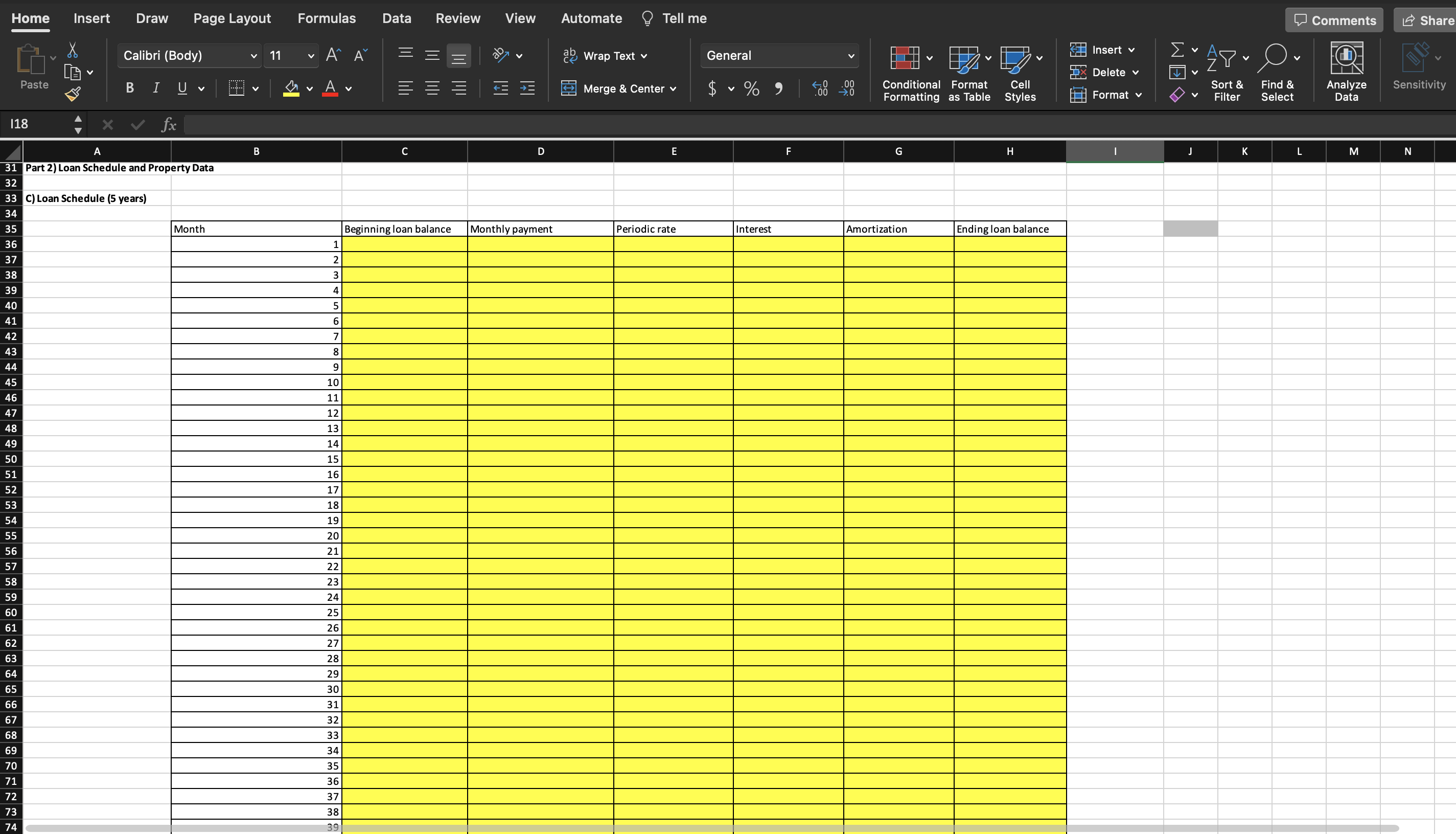Toggle Italic formatting
This screenshot has width=1456, height=834.
pos(156,87)
